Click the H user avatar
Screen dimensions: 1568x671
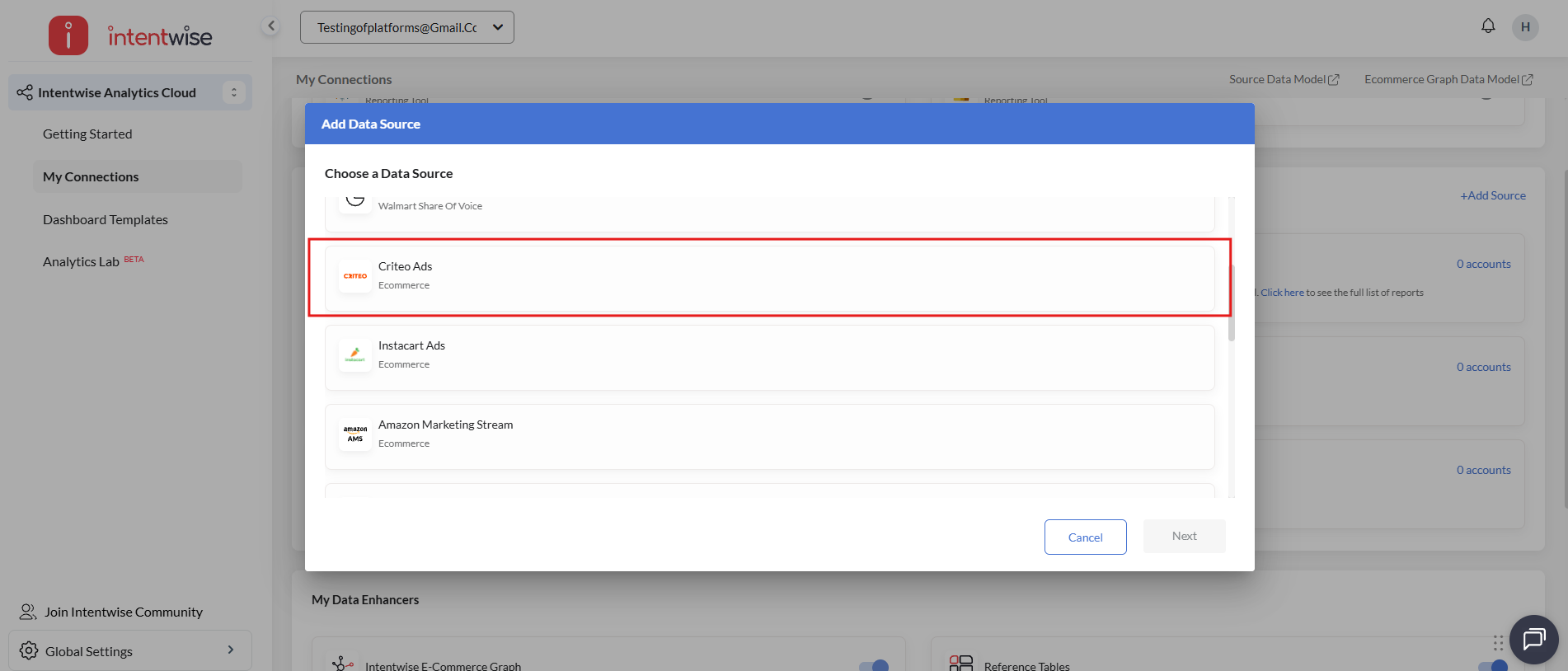[x=1525, y=27]
